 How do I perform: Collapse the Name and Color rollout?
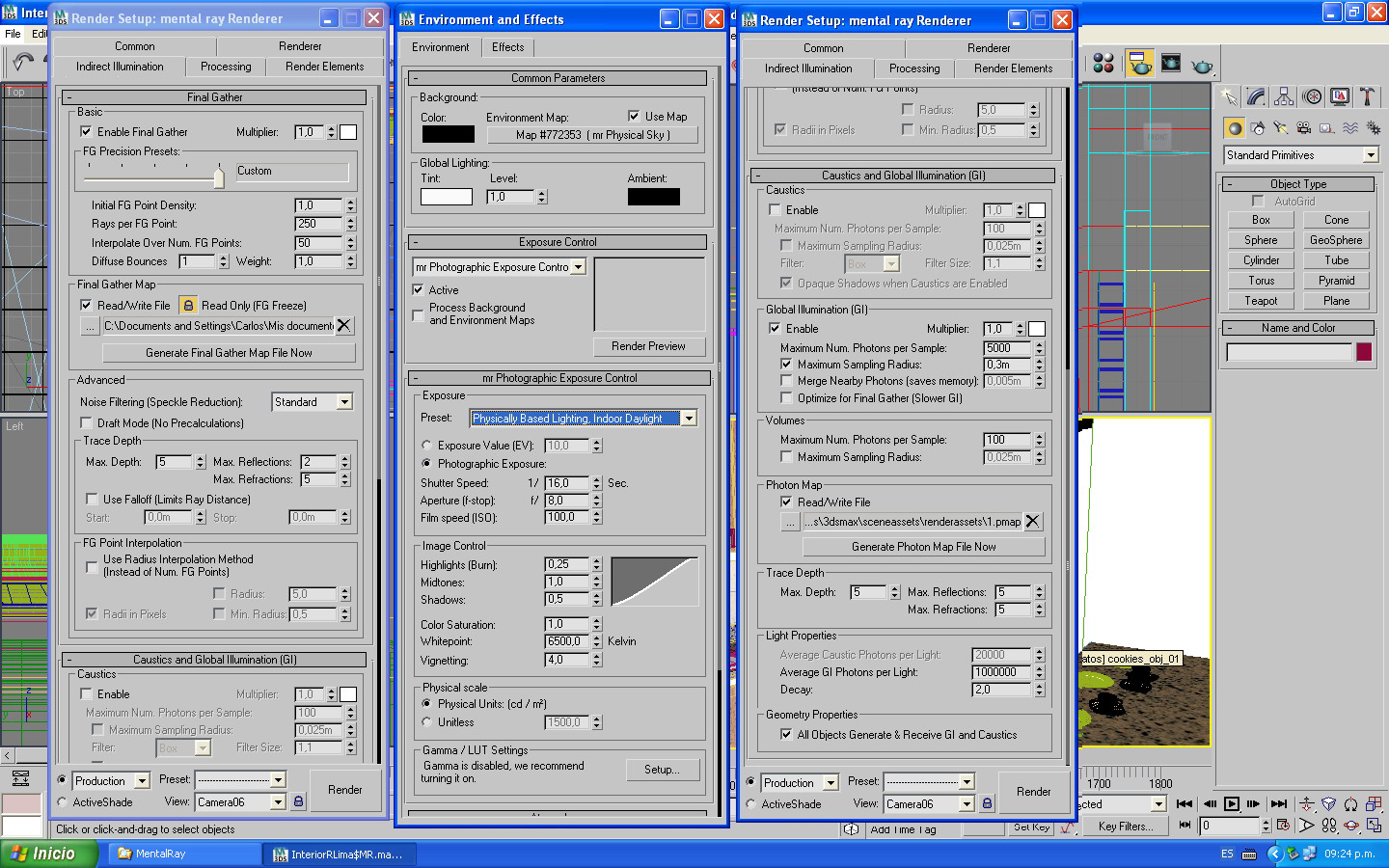coord(1298,328)
